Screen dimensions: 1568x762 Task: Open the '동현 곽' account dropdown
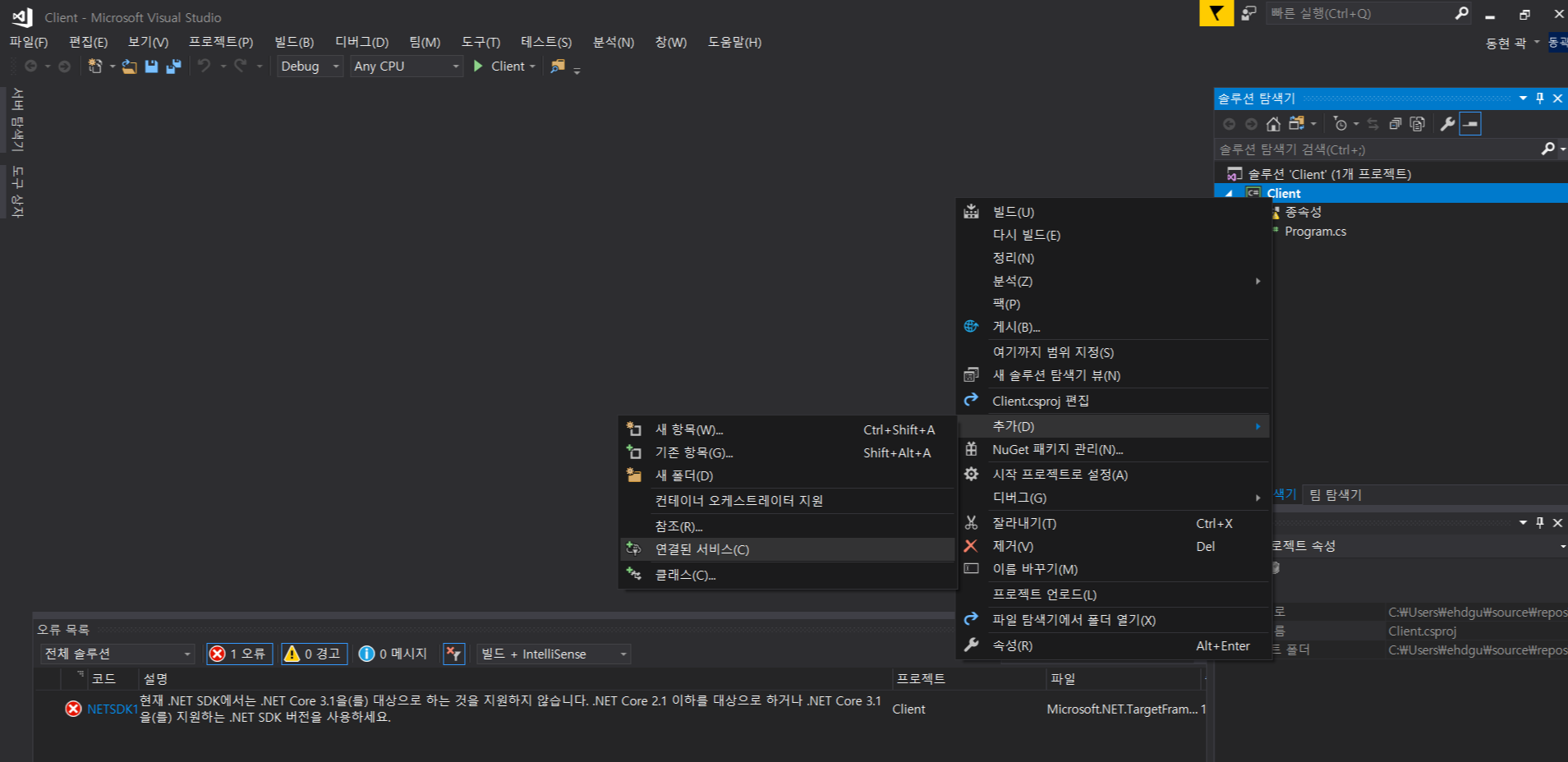tap(1512, 43)
